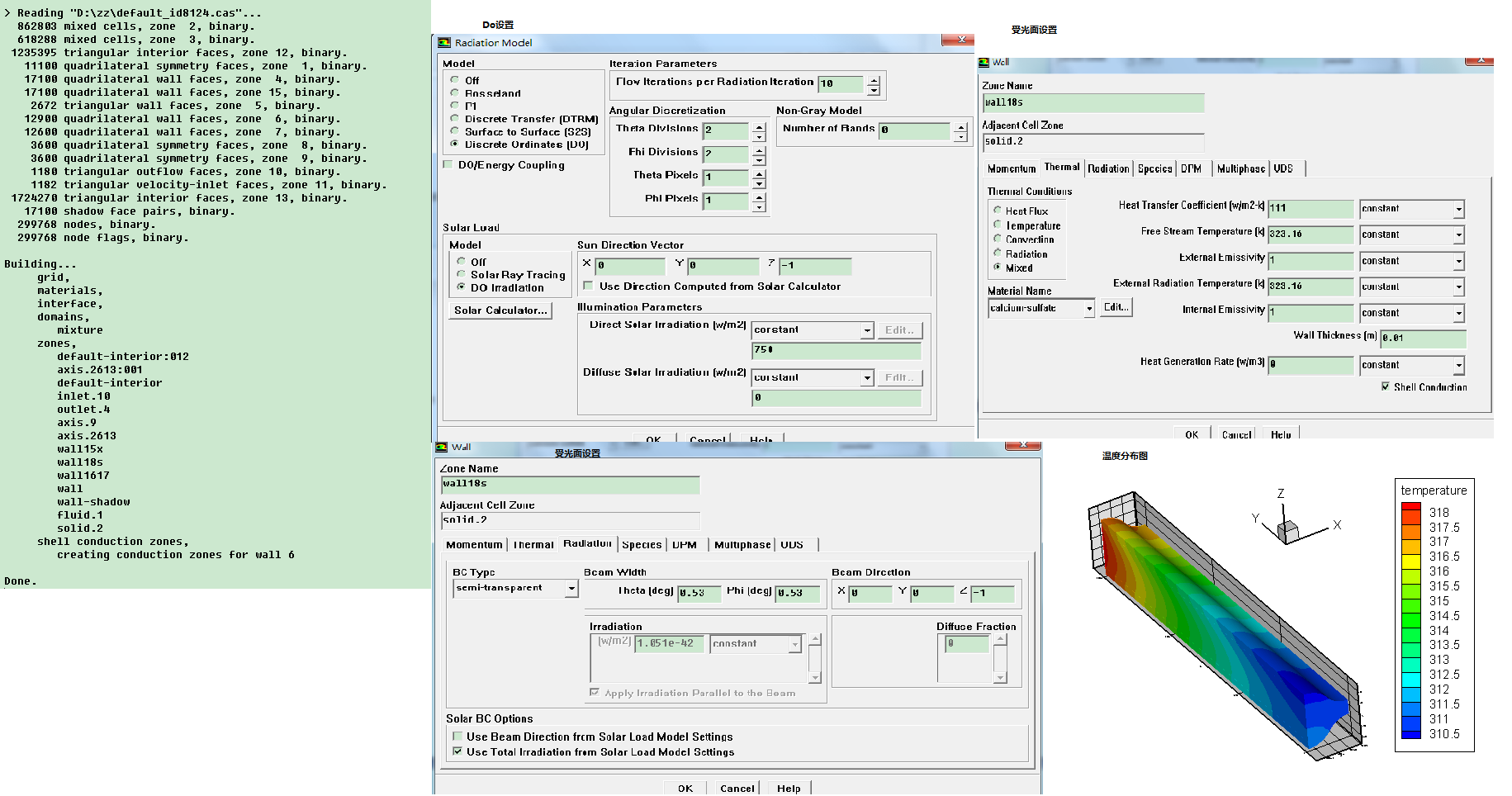Open Species tab in Beam Width wall dialog
Viewport: 1512px width, 796px height.
641,545
